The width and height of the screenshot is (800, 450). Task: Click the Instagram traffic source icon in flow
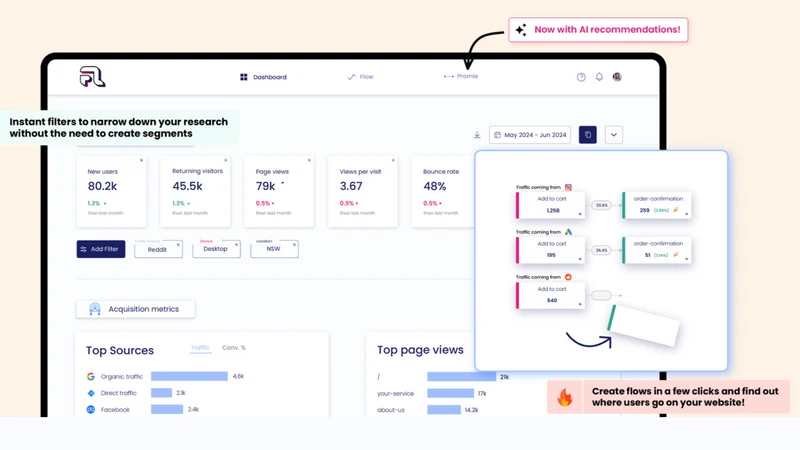(x=568, y=187)
